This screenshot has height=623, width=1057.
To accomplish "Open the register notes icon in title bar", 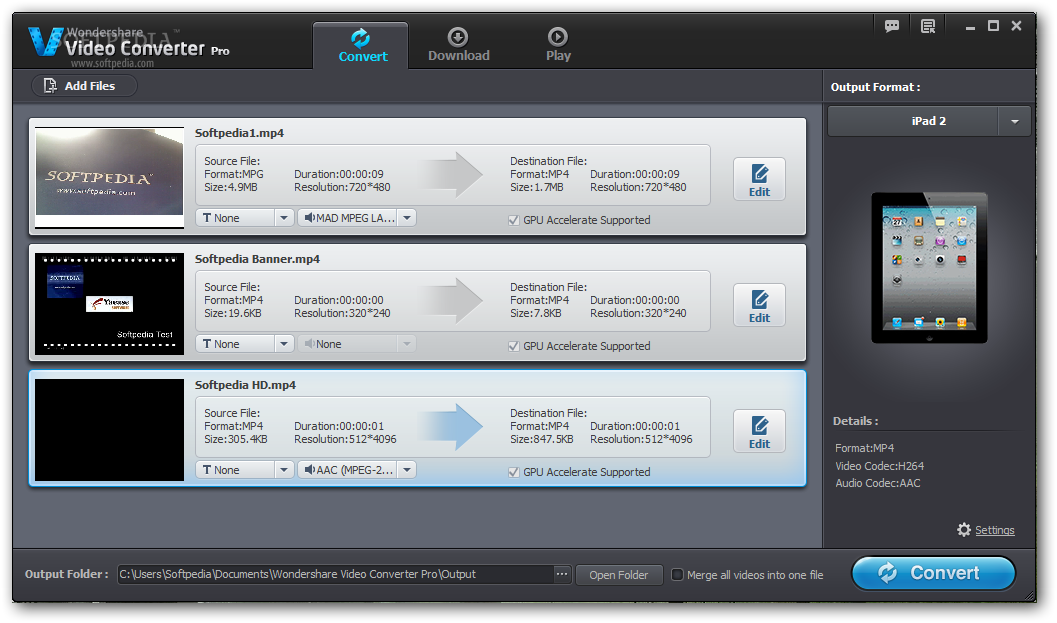I will [928, 26].
